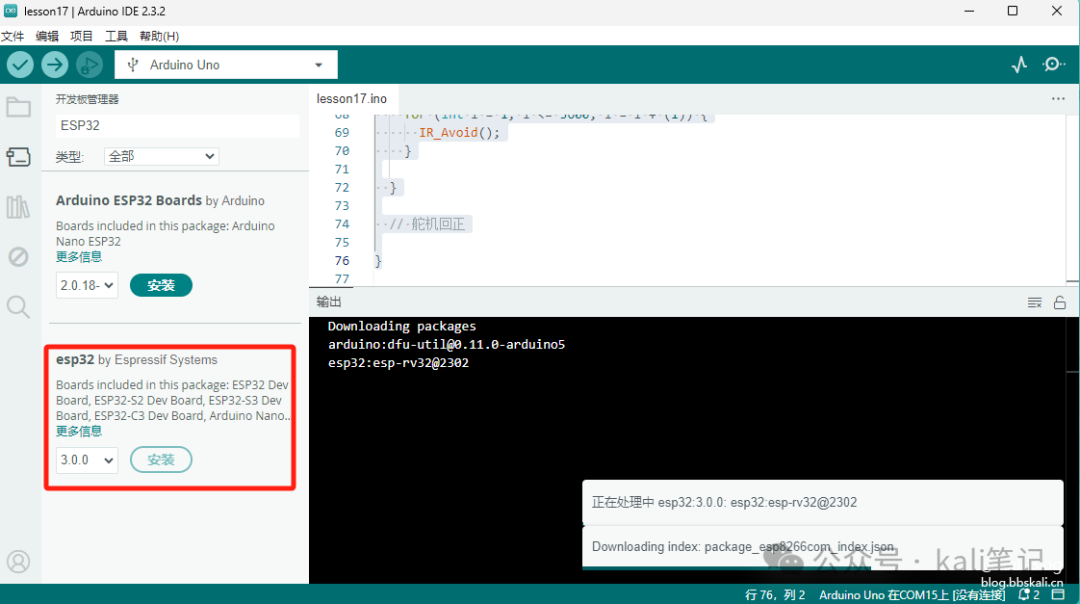Image resolution: width=1080 pixels, height=604 pixels.
Task: Open the 文件 menu
Action: coord(12,36)
